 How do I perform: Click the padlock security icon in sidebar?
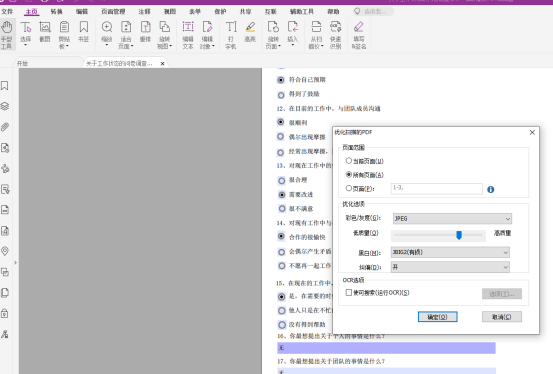[x=5, y=313]
